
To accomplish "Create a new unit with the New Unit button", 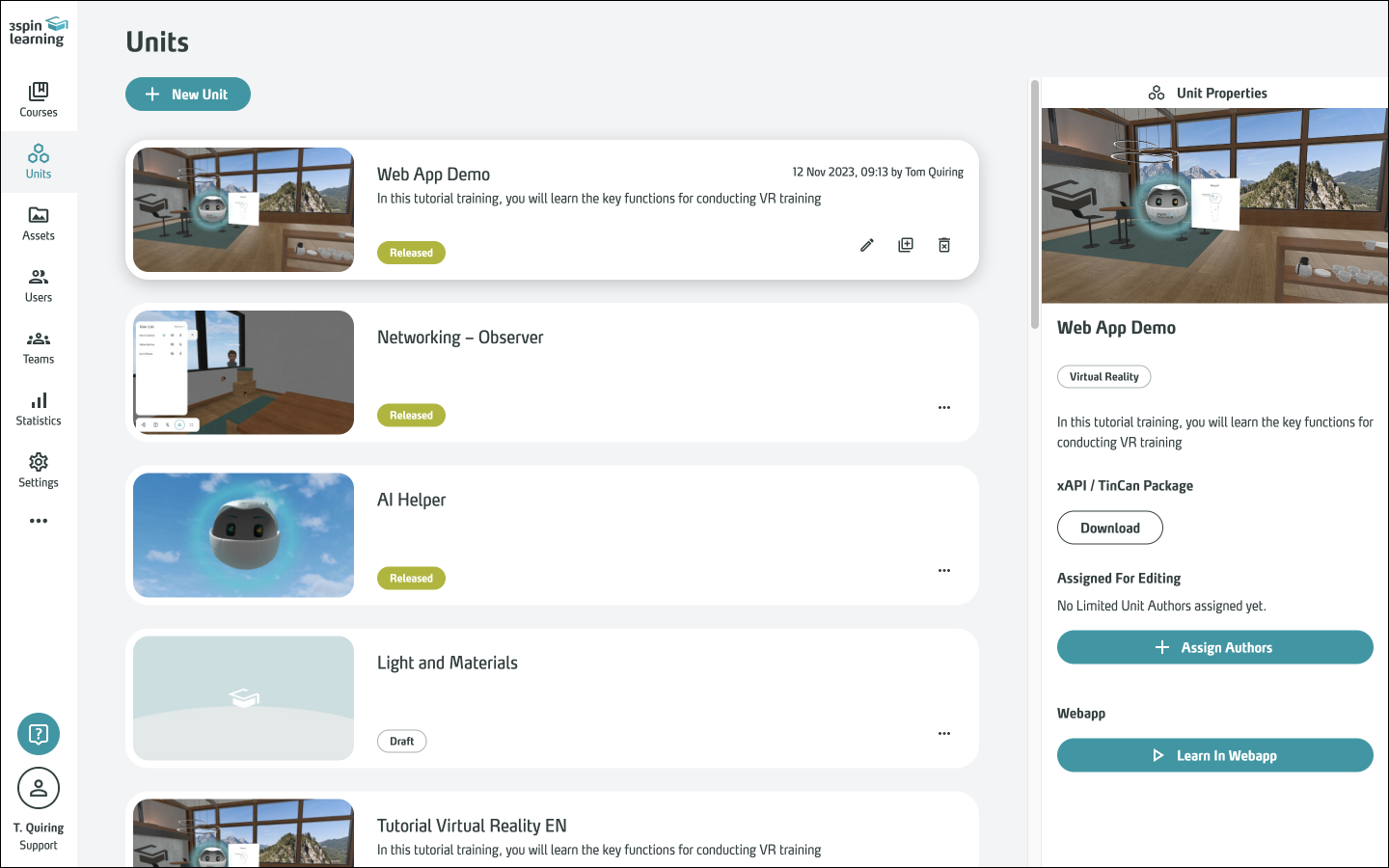I will 188,94.
